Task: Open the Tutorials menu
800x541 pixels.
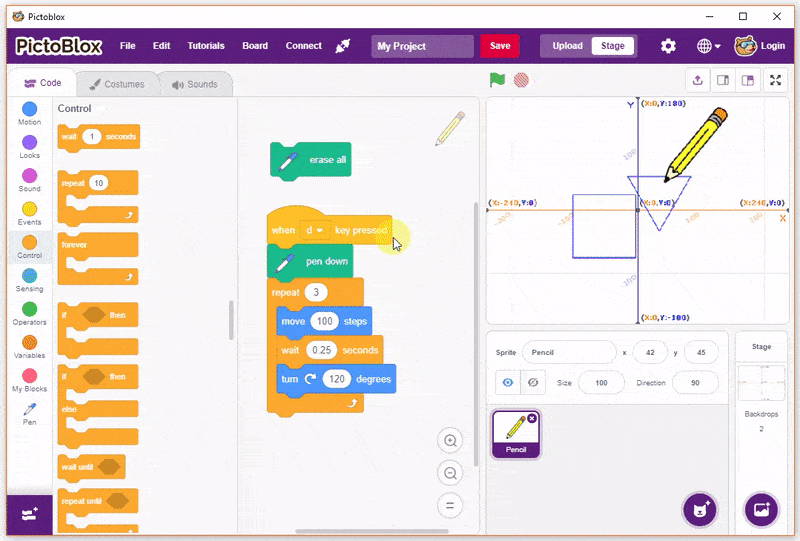Action: click(x=206, y=46)
